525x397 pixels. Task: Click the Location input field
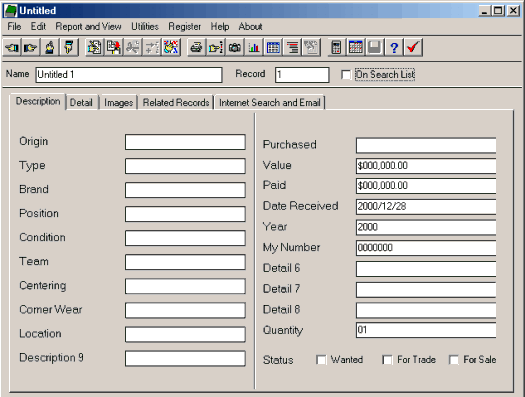(x=185, y=334)
